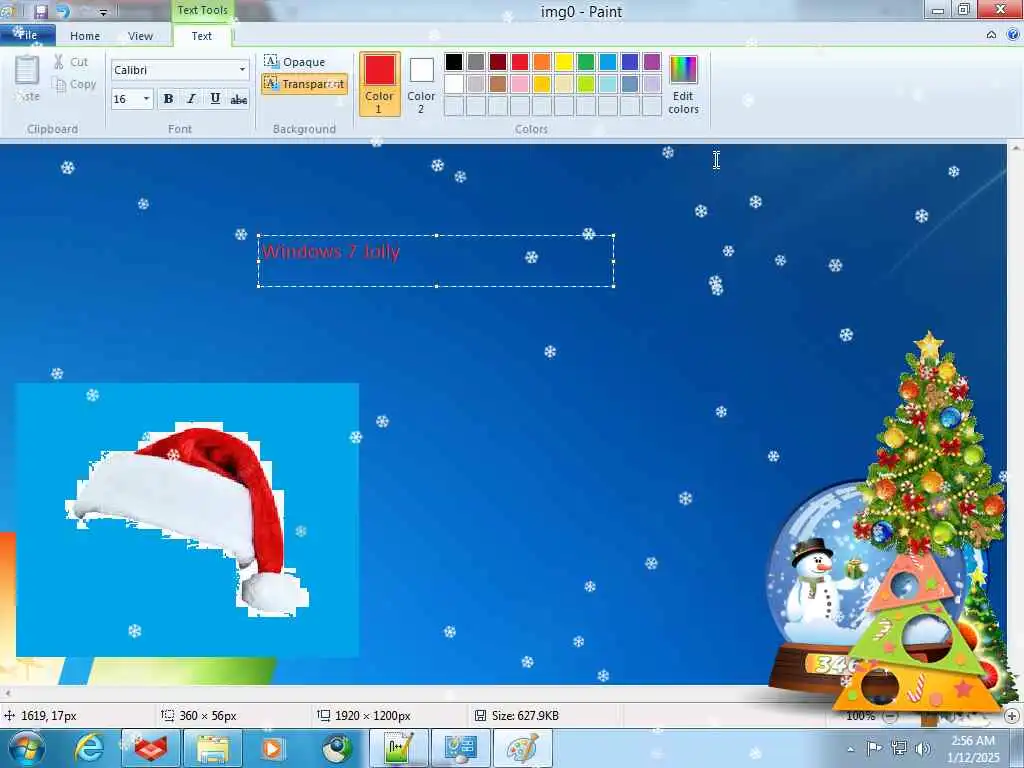Select Color 1 foreground button
Screen dimensions: 1024x768
pyautogui.click(x=379, y=84)
